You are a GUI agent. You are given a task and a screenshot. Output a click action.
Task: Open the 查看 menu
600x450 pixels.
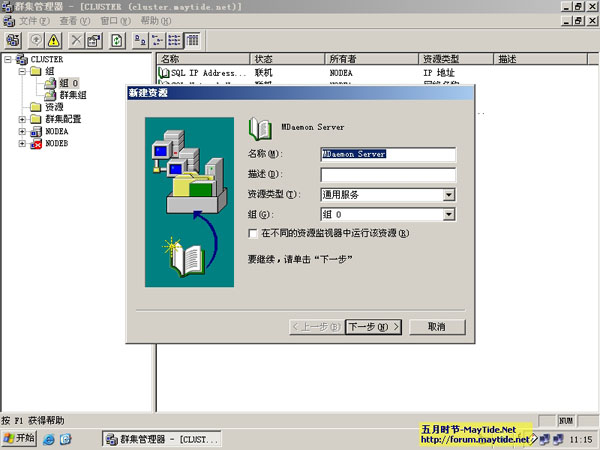[75, 21]
